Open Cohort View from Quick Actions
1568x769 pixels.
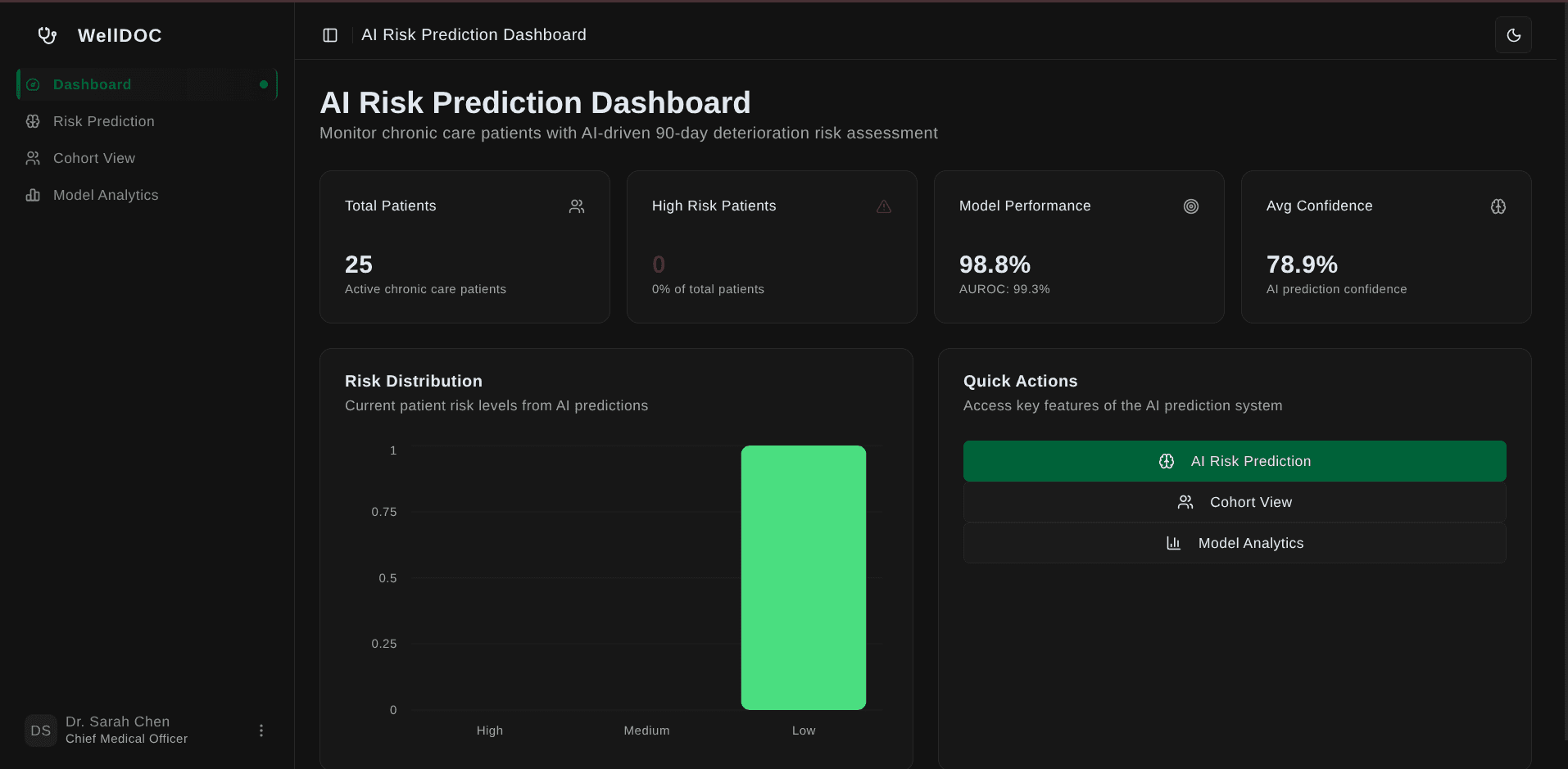(1235, 502)
